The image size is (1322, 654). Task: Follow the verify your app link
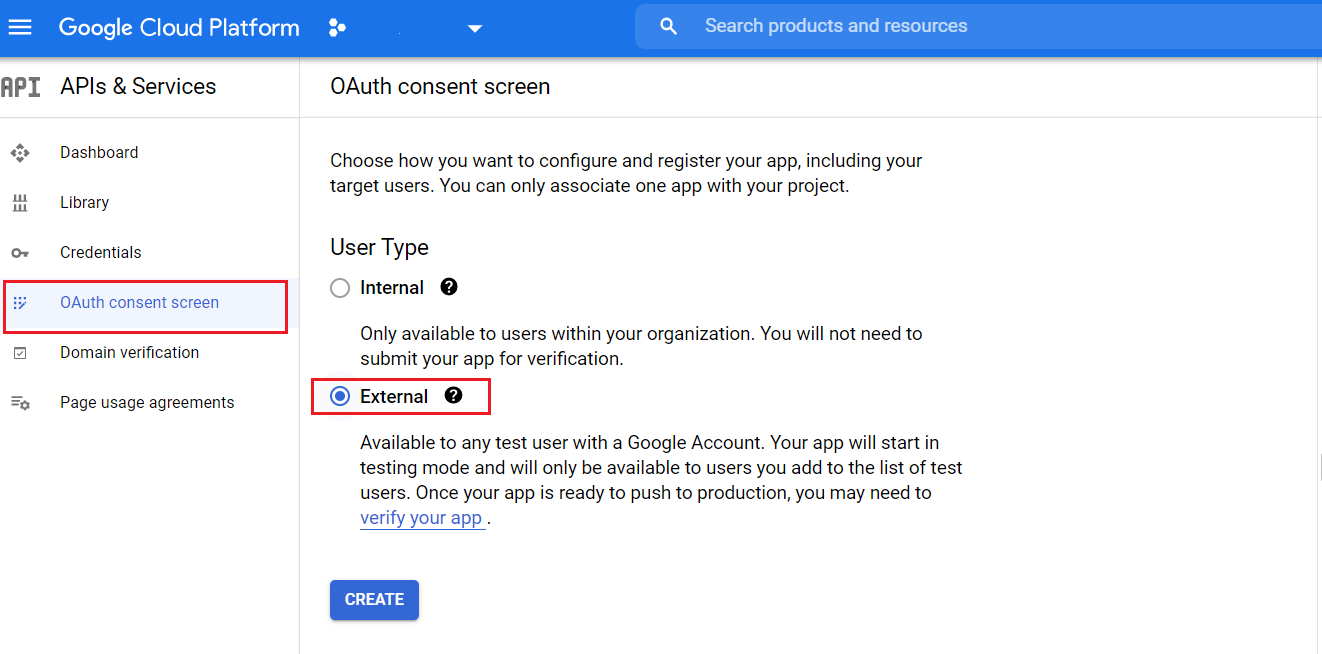click(x=421, y=517)
